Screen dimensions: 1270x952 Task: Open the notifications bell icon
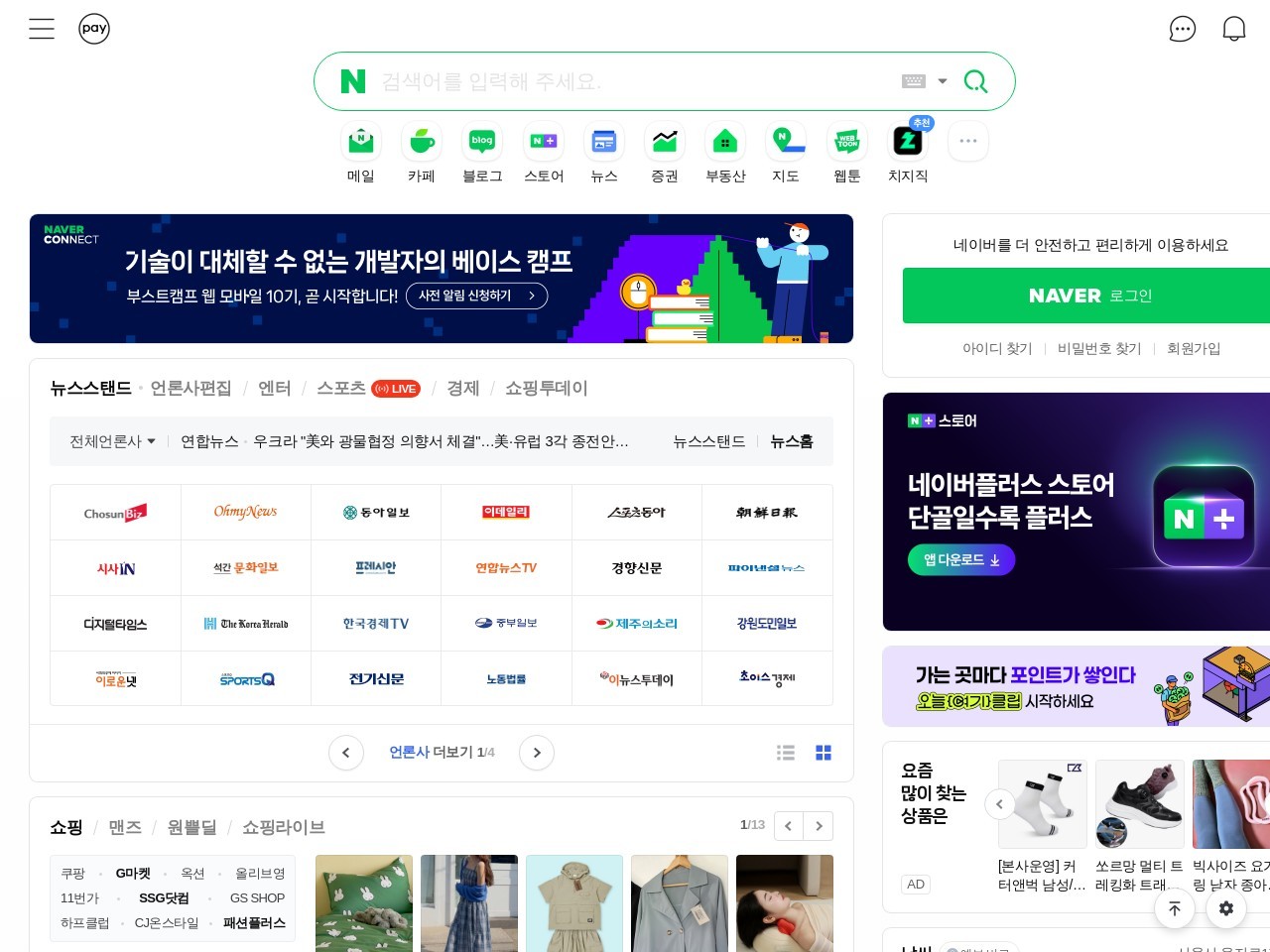pyautogui.click(x=1234, y=29)
